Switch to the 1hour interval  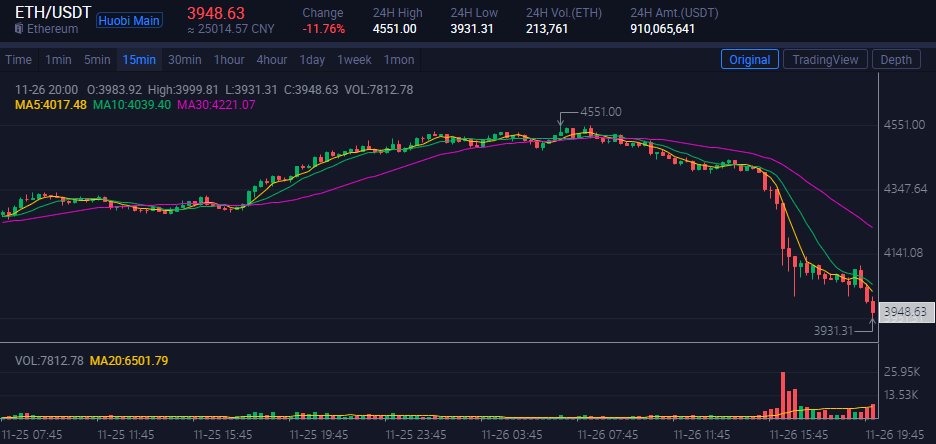click(x=229, y=60)
